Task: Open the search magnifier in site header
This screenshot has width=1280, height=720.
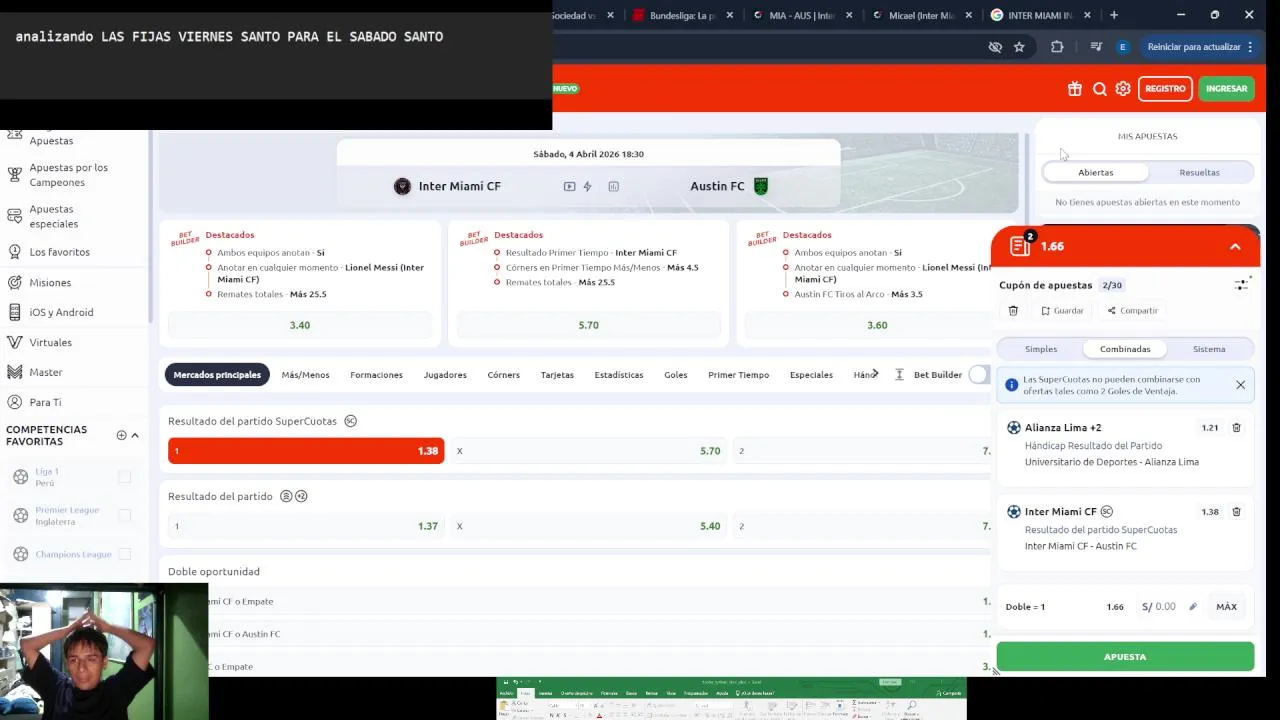Action: 1100,89
